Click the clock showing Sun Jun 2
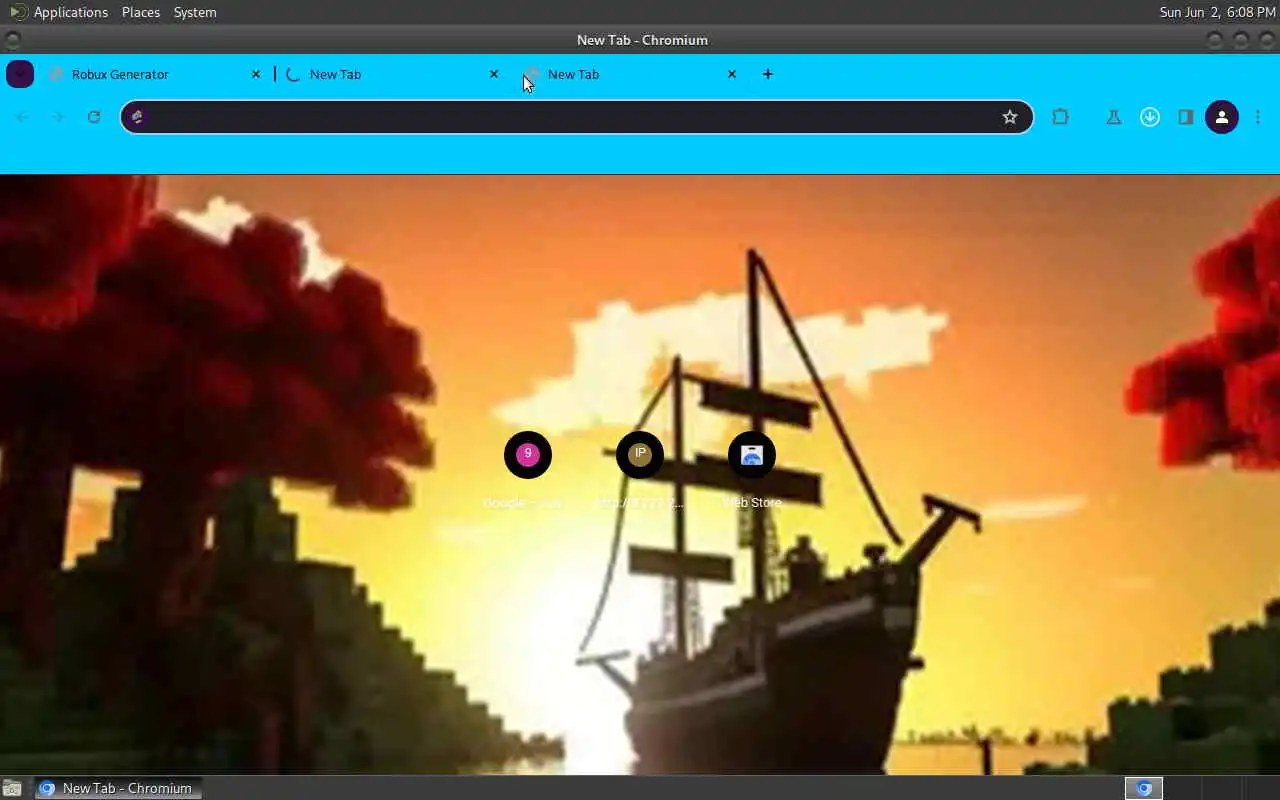The image size is (1280, 800). click(x=1217, y=12)
